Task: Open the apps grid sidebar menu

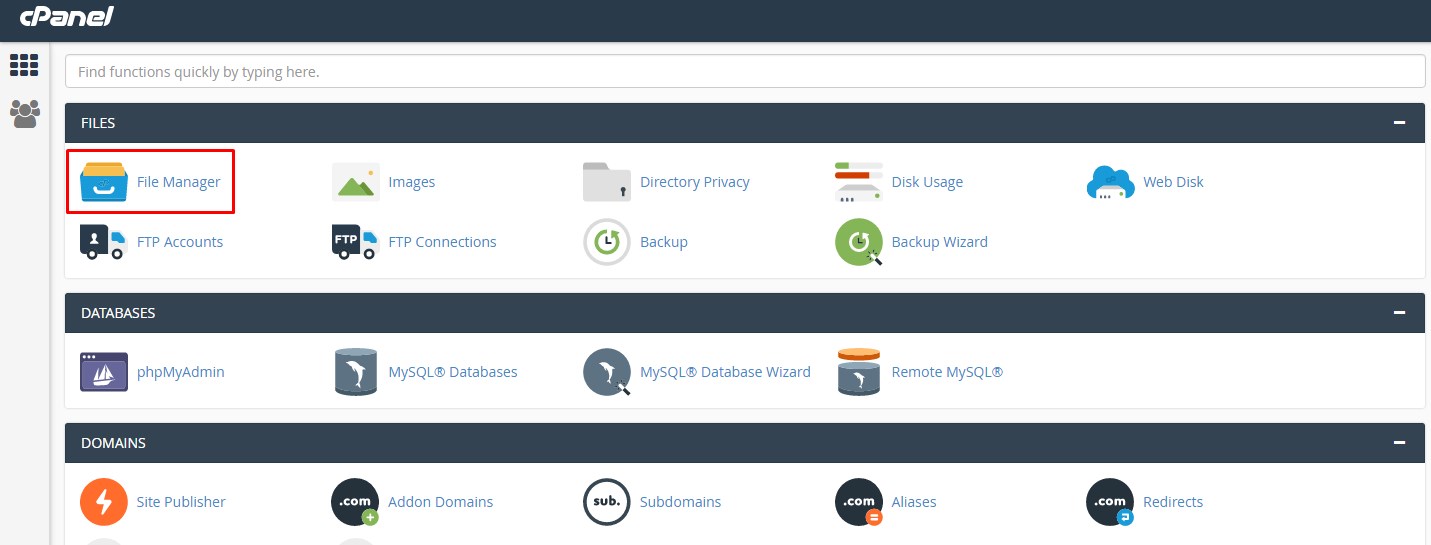Action: 24,66
